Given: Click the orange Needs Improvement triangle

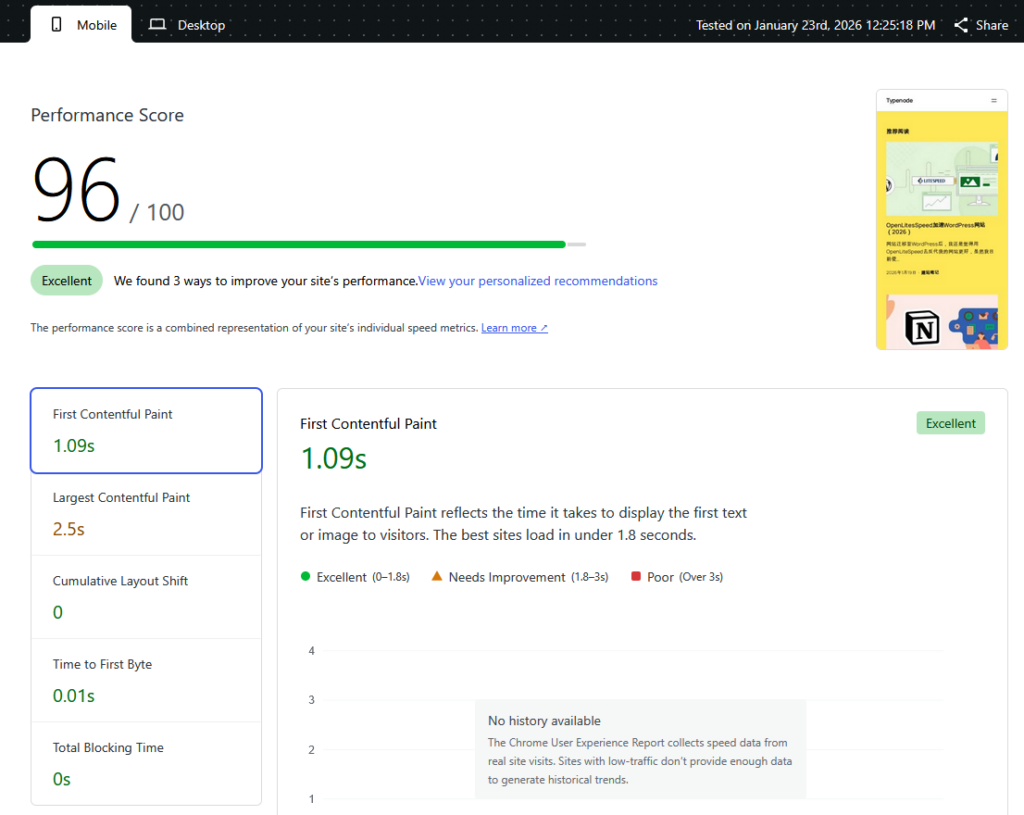Looking at the screenshot, I should (437, 577).
